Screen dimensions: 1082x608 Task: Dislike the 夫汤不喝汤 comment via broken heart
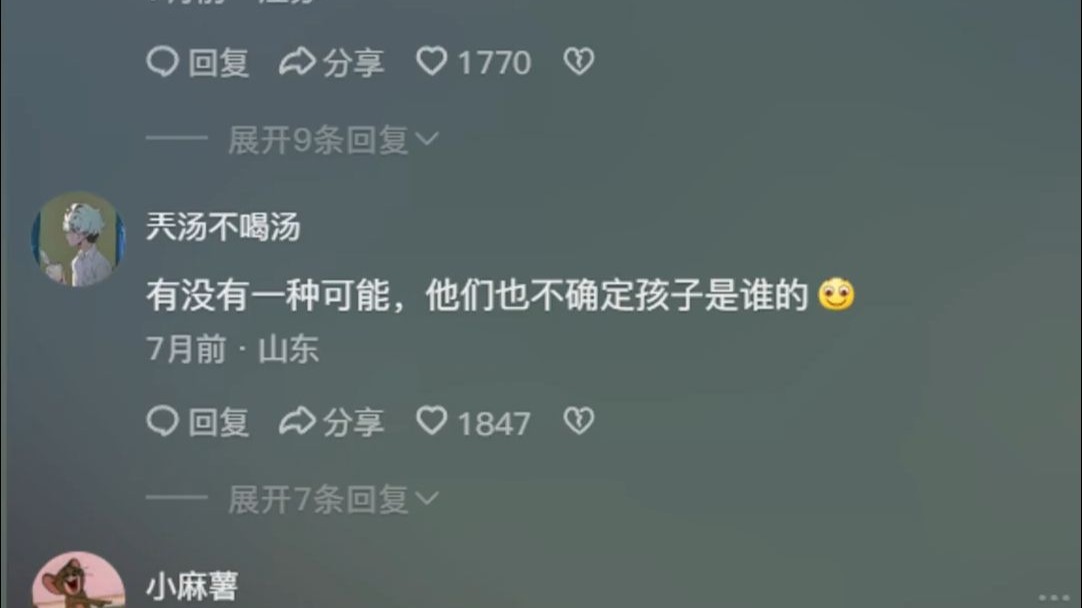[578, 420]
